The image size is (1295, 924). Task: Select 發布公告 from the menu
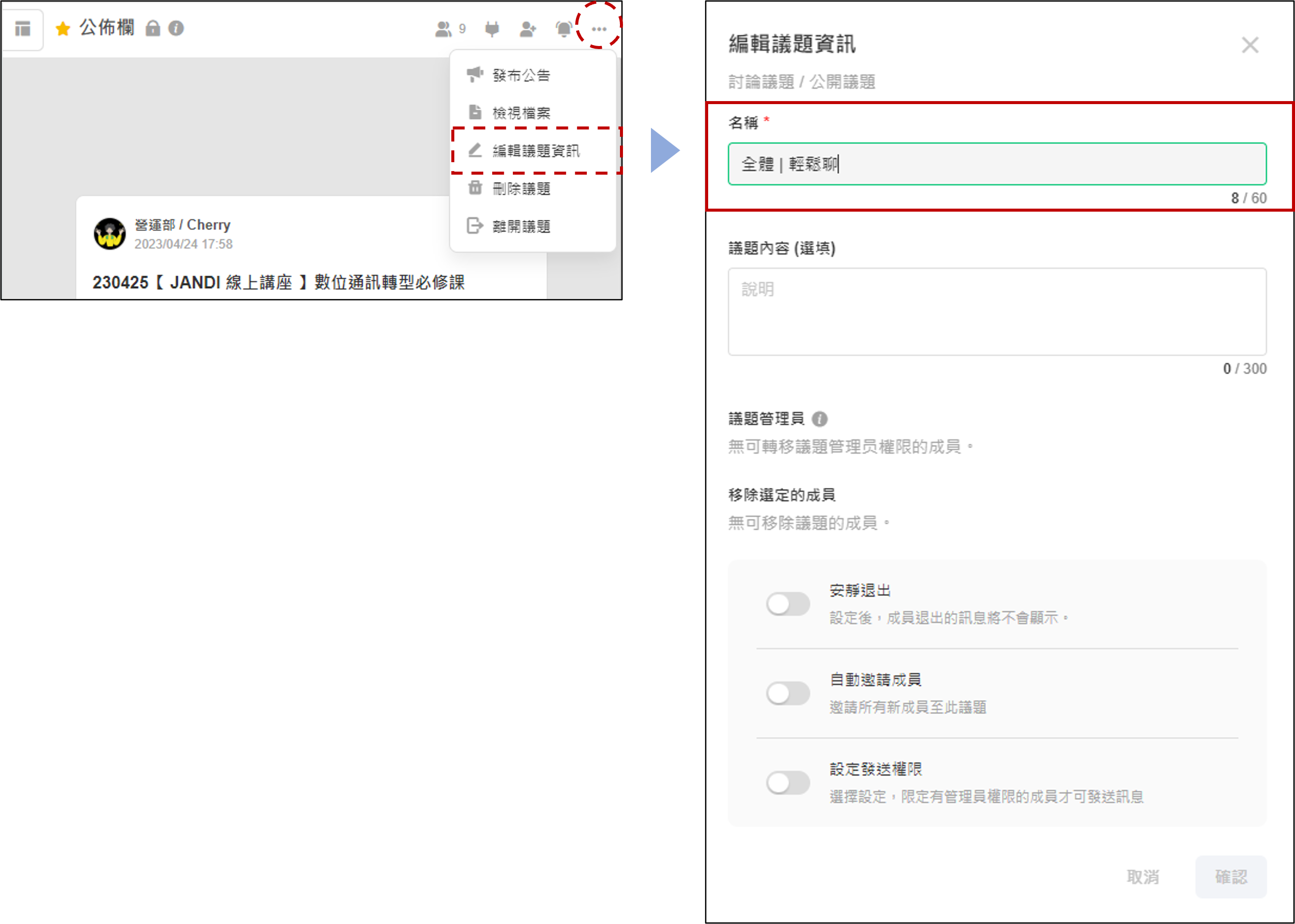click(x=521, y=75)
